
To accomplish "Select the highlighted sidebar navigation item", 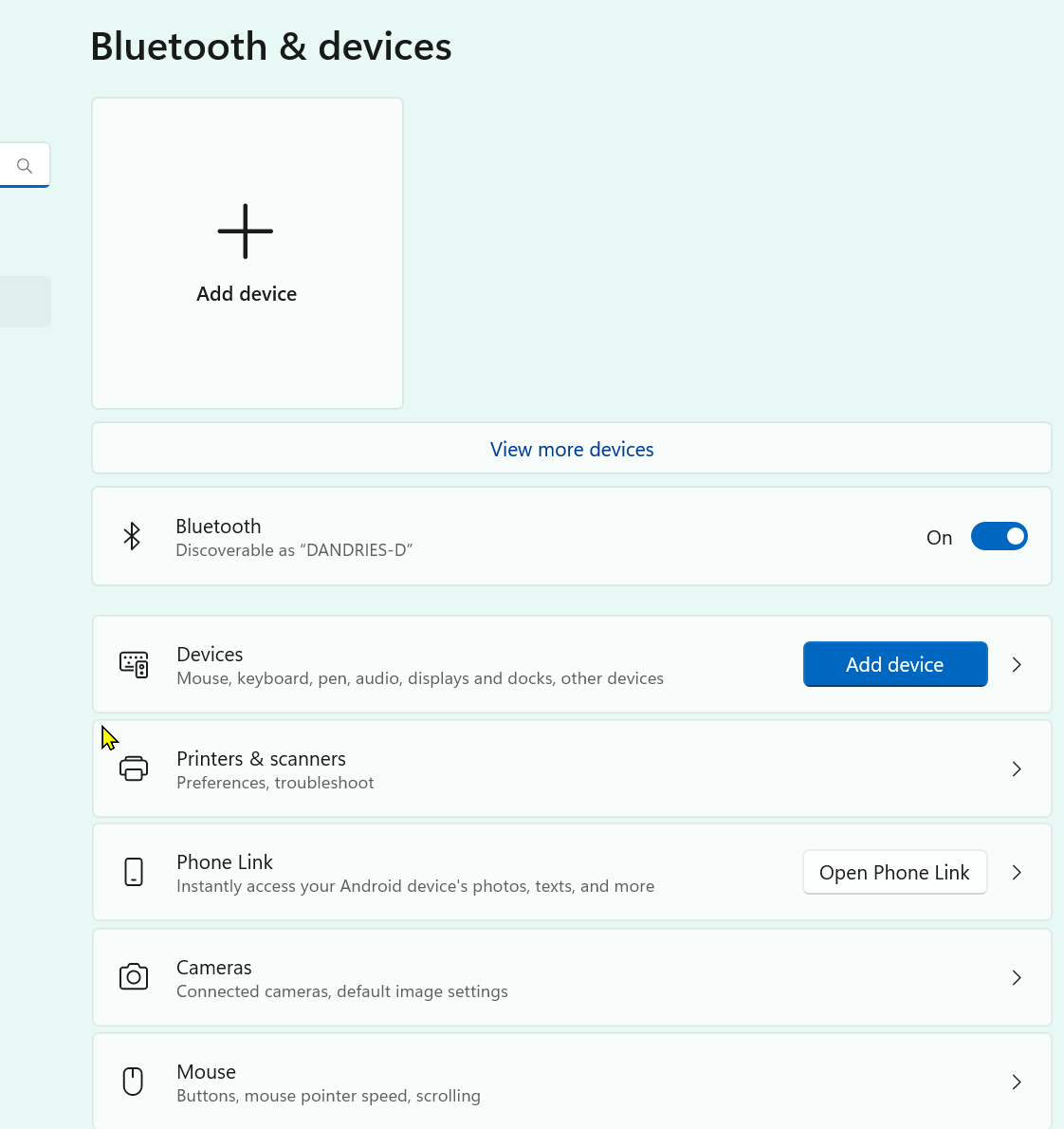I will tap(25, 302).
